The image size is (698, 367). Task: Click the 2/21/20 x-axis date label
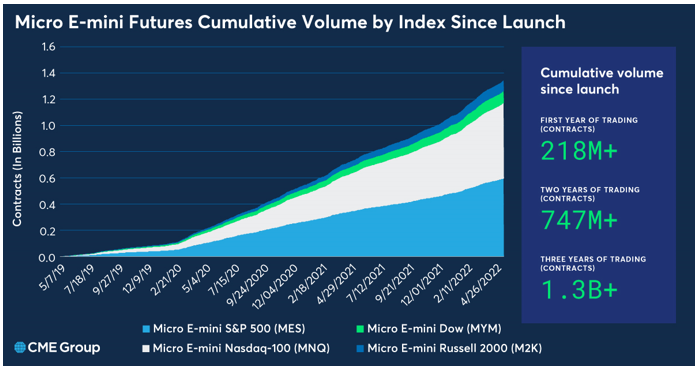tap(167, 279)
